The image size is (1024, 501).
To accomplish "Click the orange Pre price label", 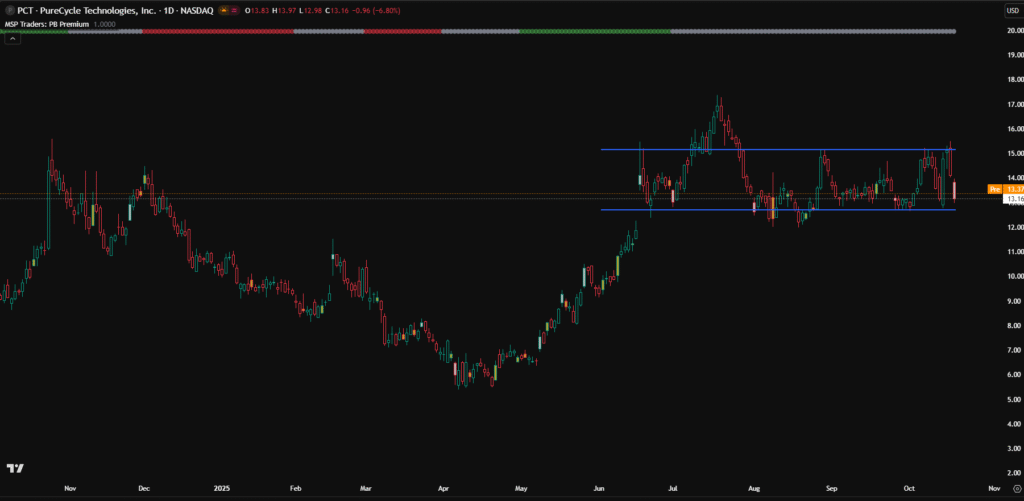I will [x=994, y=188].
